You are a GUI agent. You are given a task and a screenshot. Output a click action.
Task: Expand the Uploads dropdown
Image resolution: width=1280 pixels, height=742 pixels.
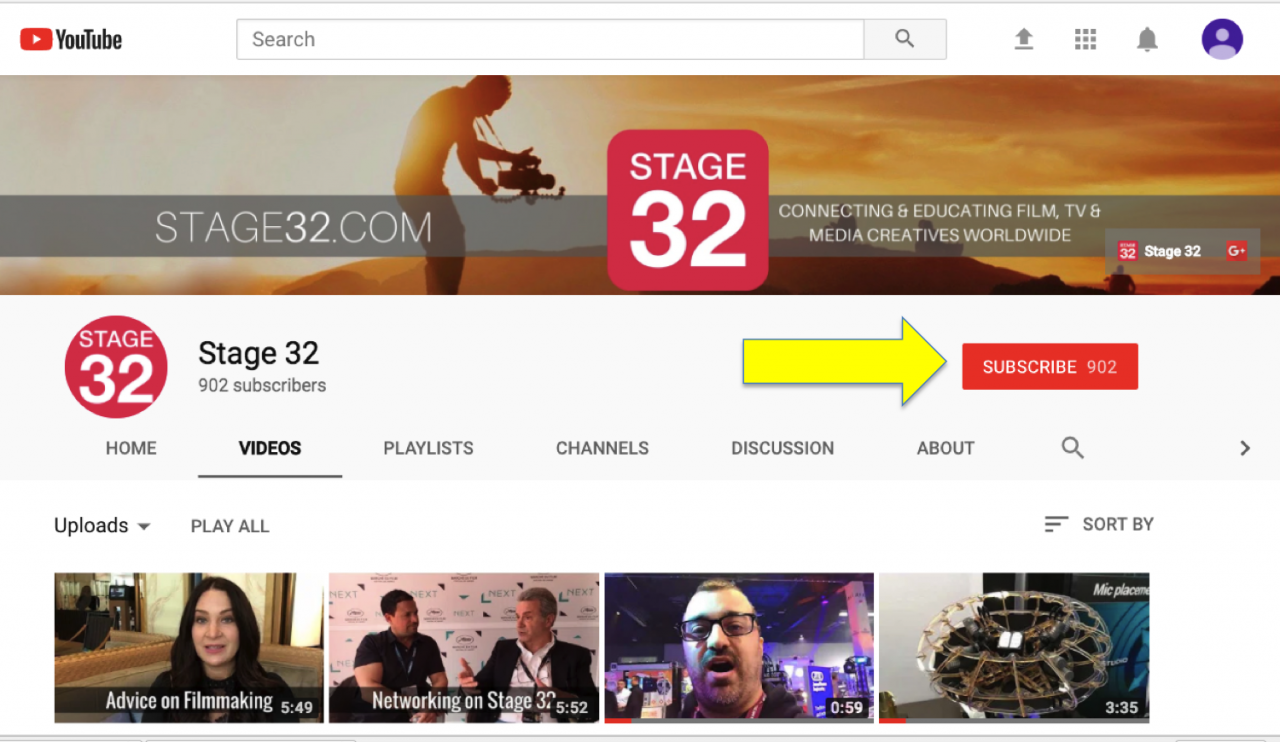102,525
